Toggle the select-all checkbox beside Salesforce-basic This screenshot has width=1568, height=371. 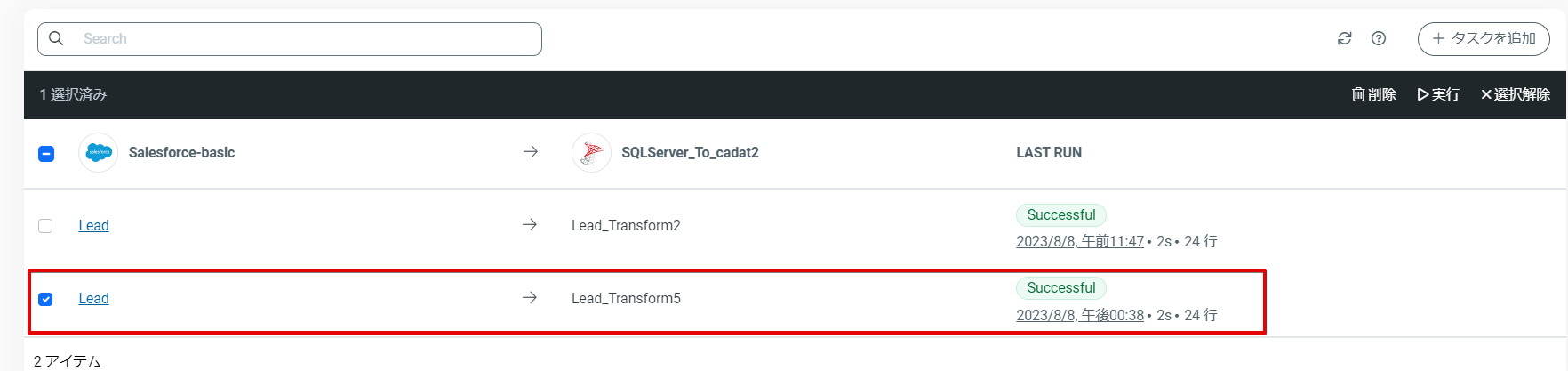point(46,154)
